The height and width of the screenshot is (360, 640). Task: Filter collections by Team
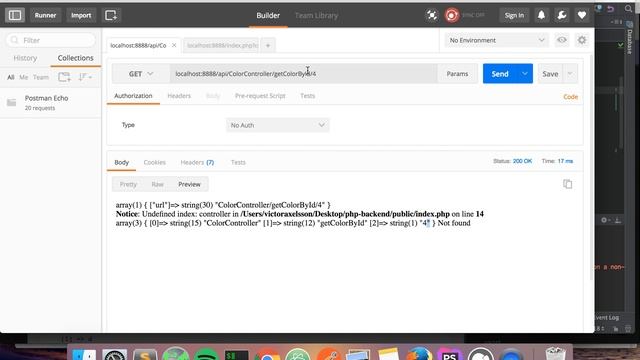click(41, 77)
